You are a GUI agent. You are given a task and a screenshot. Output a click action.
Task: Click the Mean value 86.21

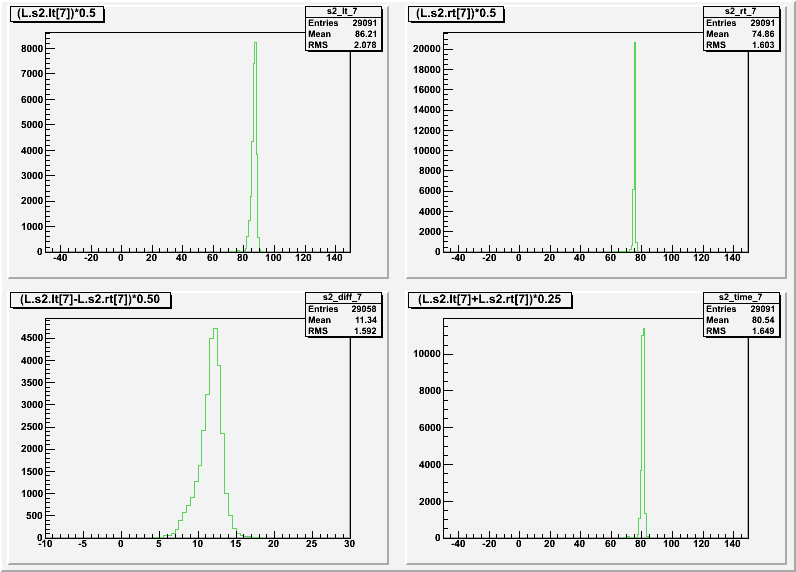click(x=366, y=34)
